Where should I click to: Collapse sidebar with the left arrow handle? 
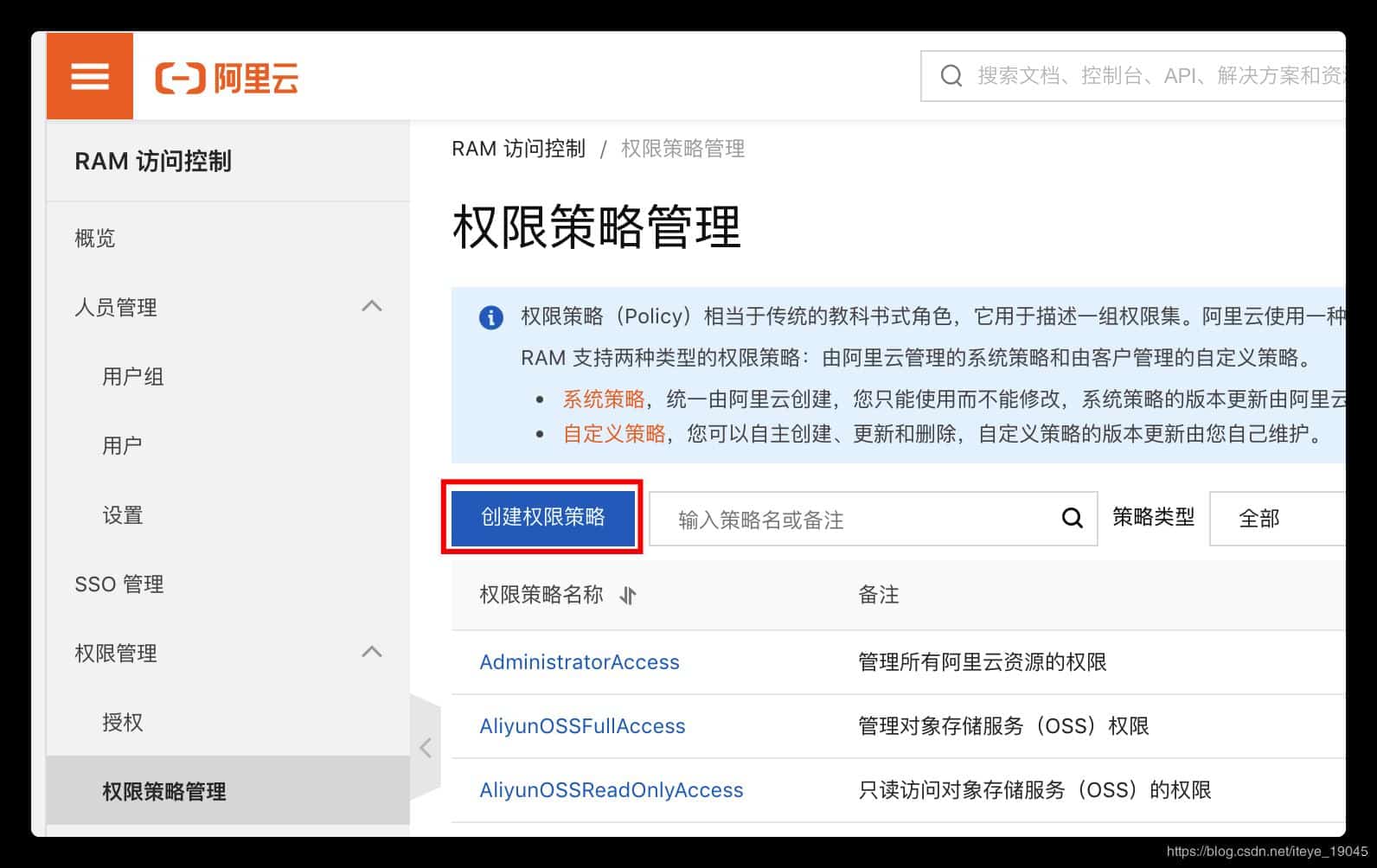pos(425,748)
